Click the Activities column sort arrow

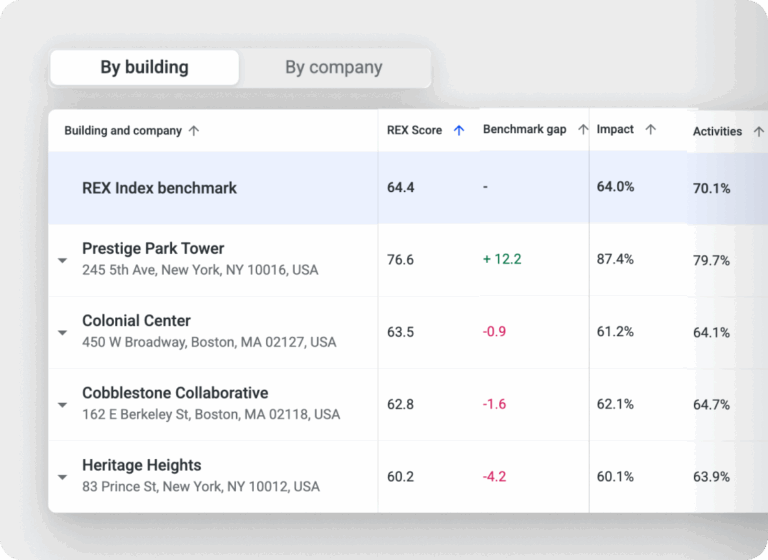pyautogui.click(x=759, y=131)
